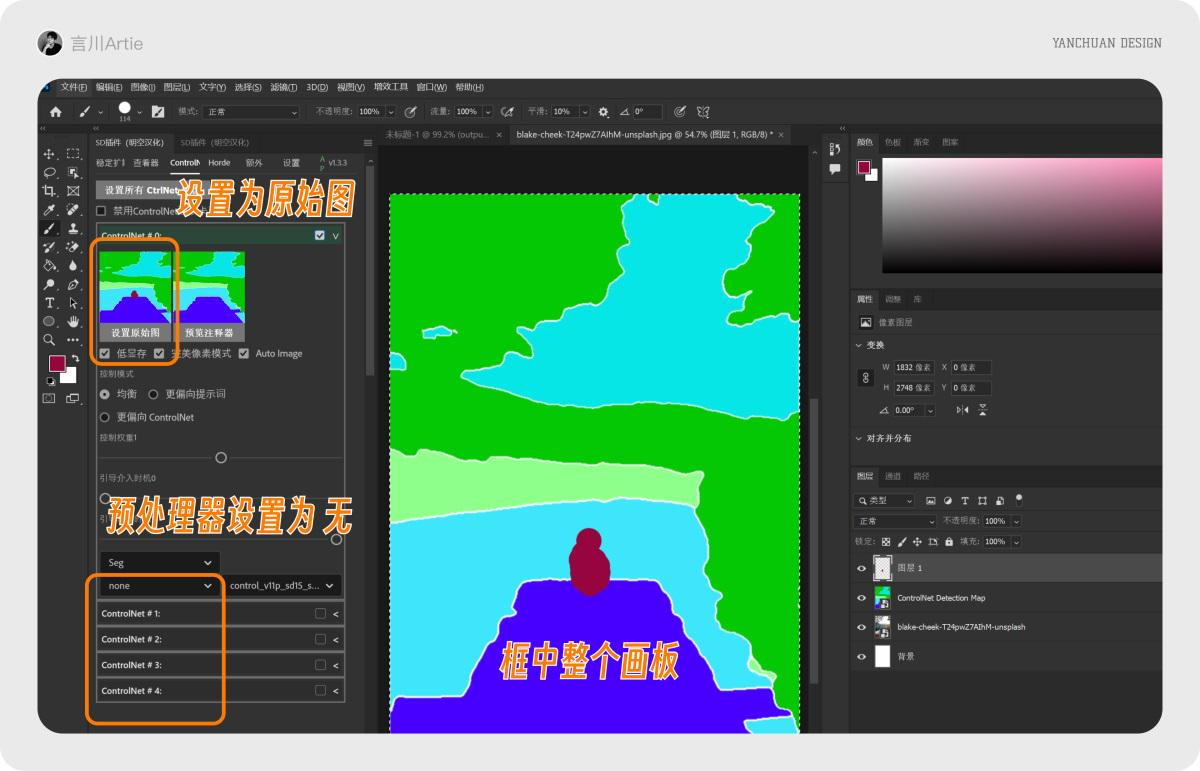Select the Eyedropper tool
The width and height of the screenshot is (1200, 771).
click(x=49, y=210)
